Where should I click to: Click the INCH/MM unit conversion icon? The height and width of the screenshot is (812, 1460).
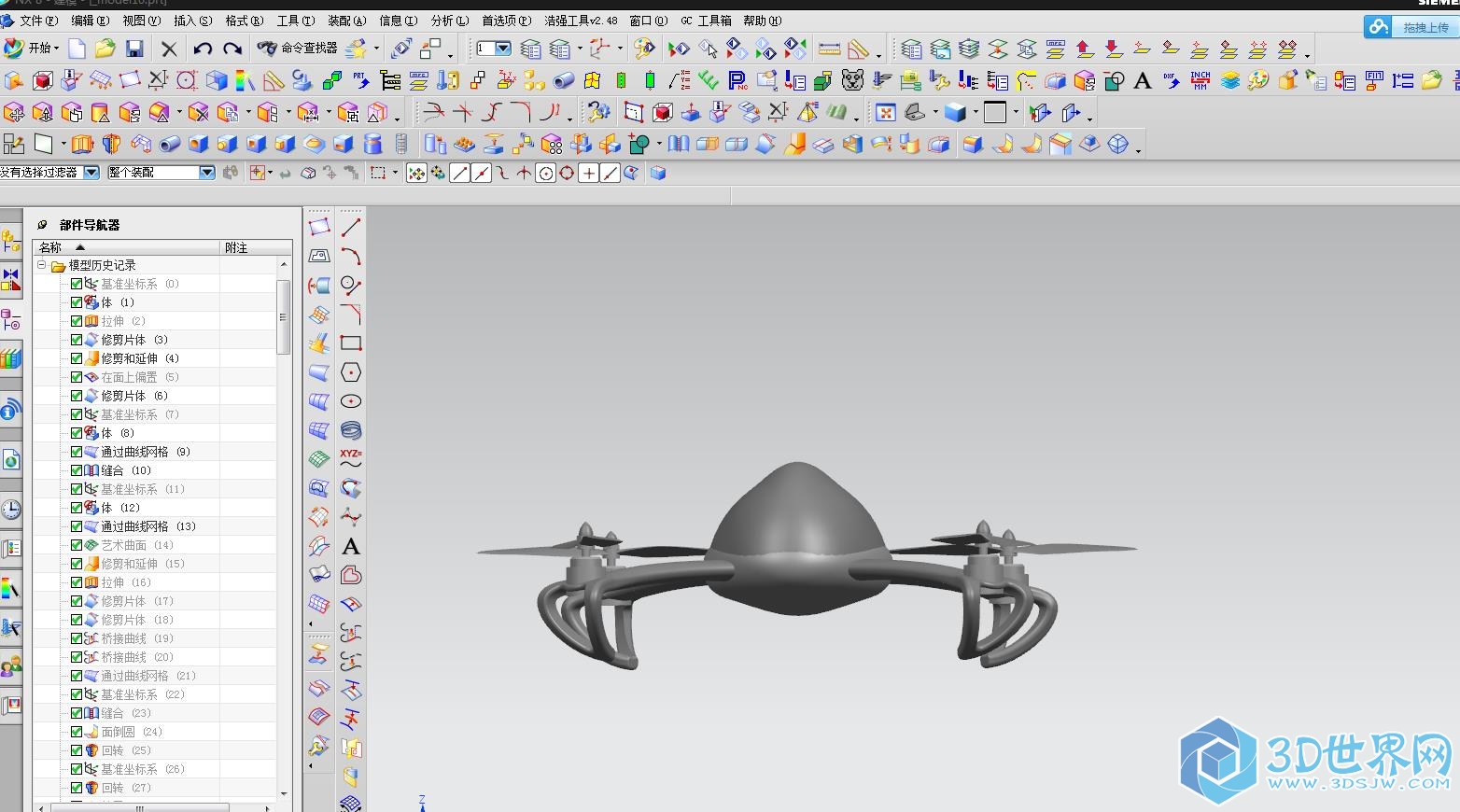coord(1200,81)
